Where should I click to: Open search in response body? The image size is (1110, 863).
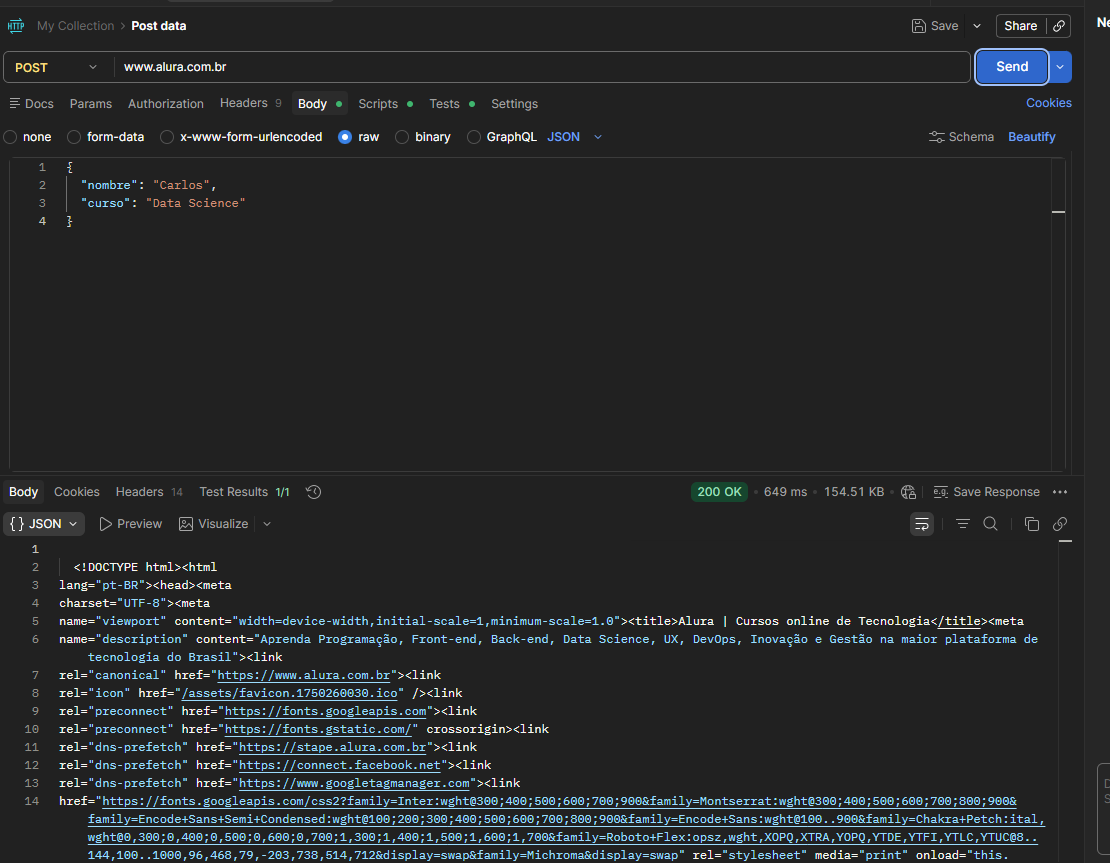point(990,524)
